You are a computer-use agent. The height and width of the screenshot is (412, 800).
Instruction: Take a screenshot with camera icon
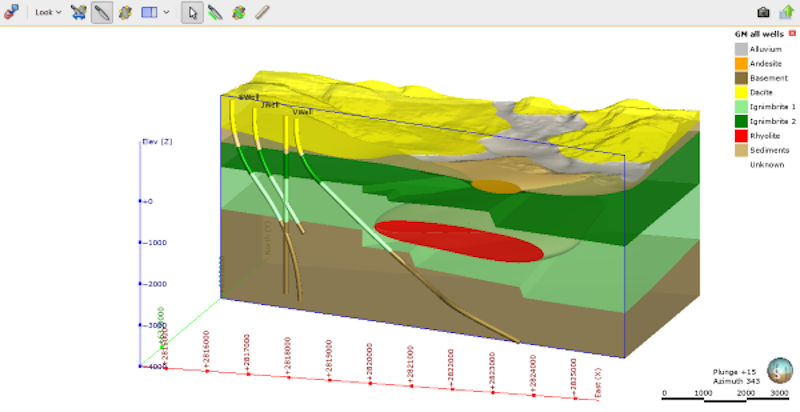tap(763, 12)
